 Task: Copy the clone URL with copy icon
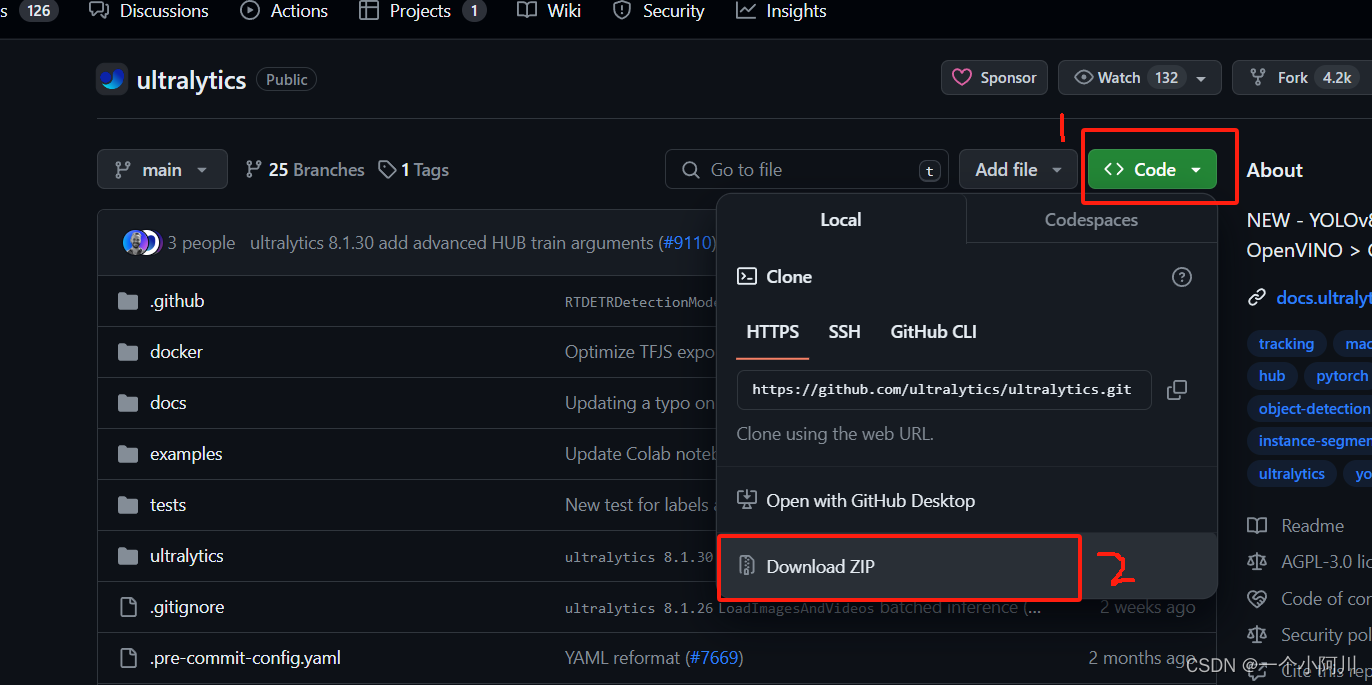click(1177, 389)
